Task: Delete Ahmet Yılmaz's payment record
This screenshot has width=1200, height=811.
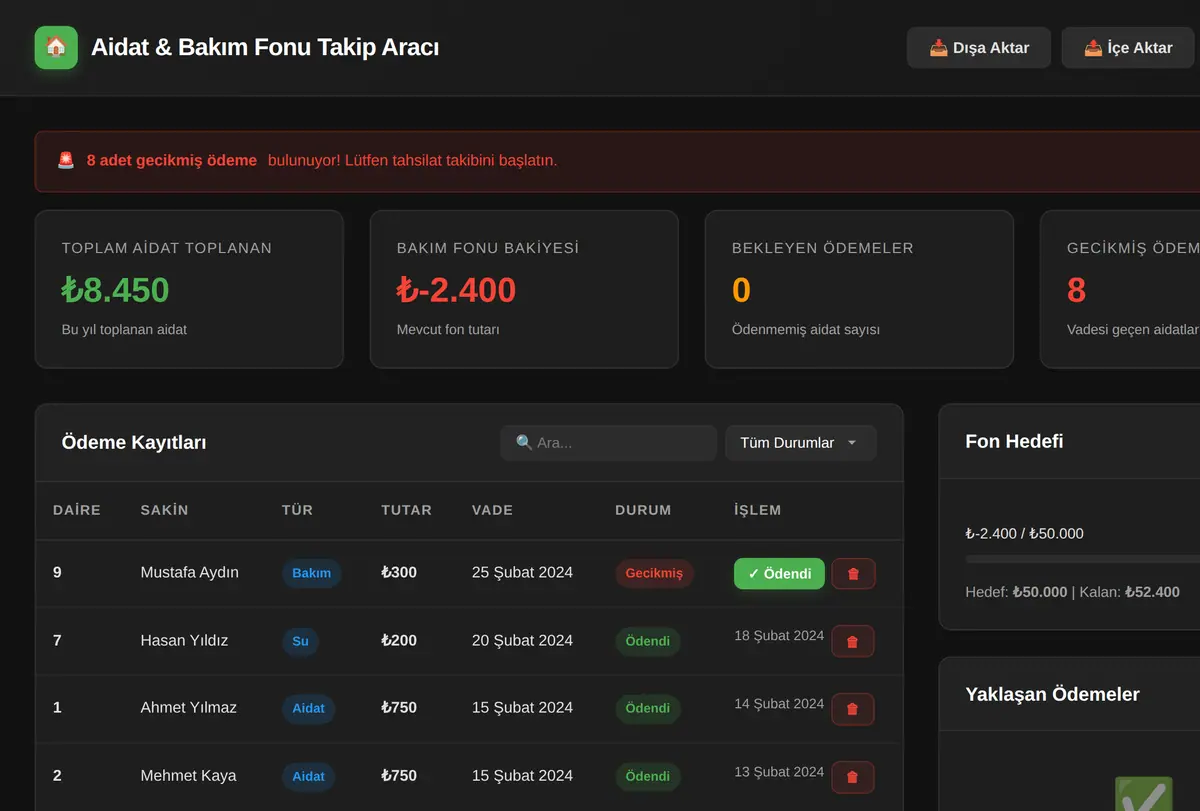Action: point(853,709)
